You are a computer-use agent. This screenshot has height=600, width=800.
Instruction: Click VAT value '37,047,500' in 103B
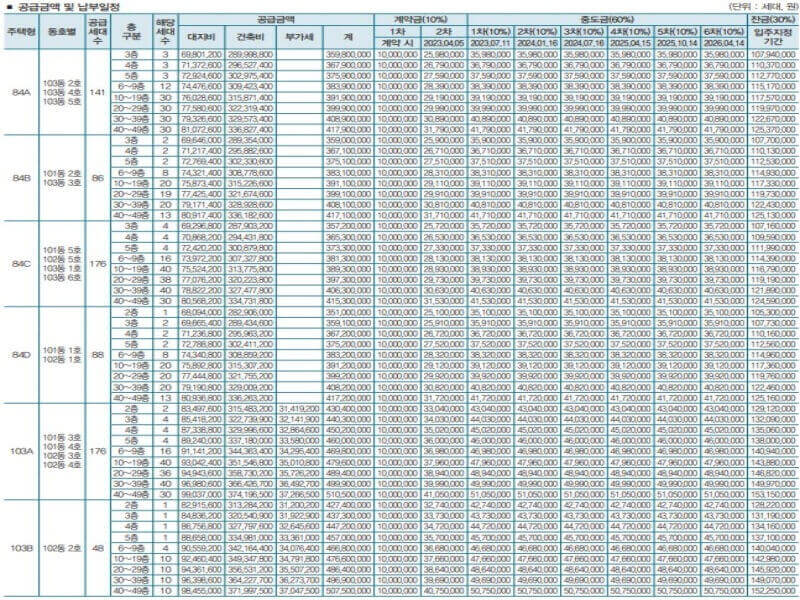click(299, 590)
